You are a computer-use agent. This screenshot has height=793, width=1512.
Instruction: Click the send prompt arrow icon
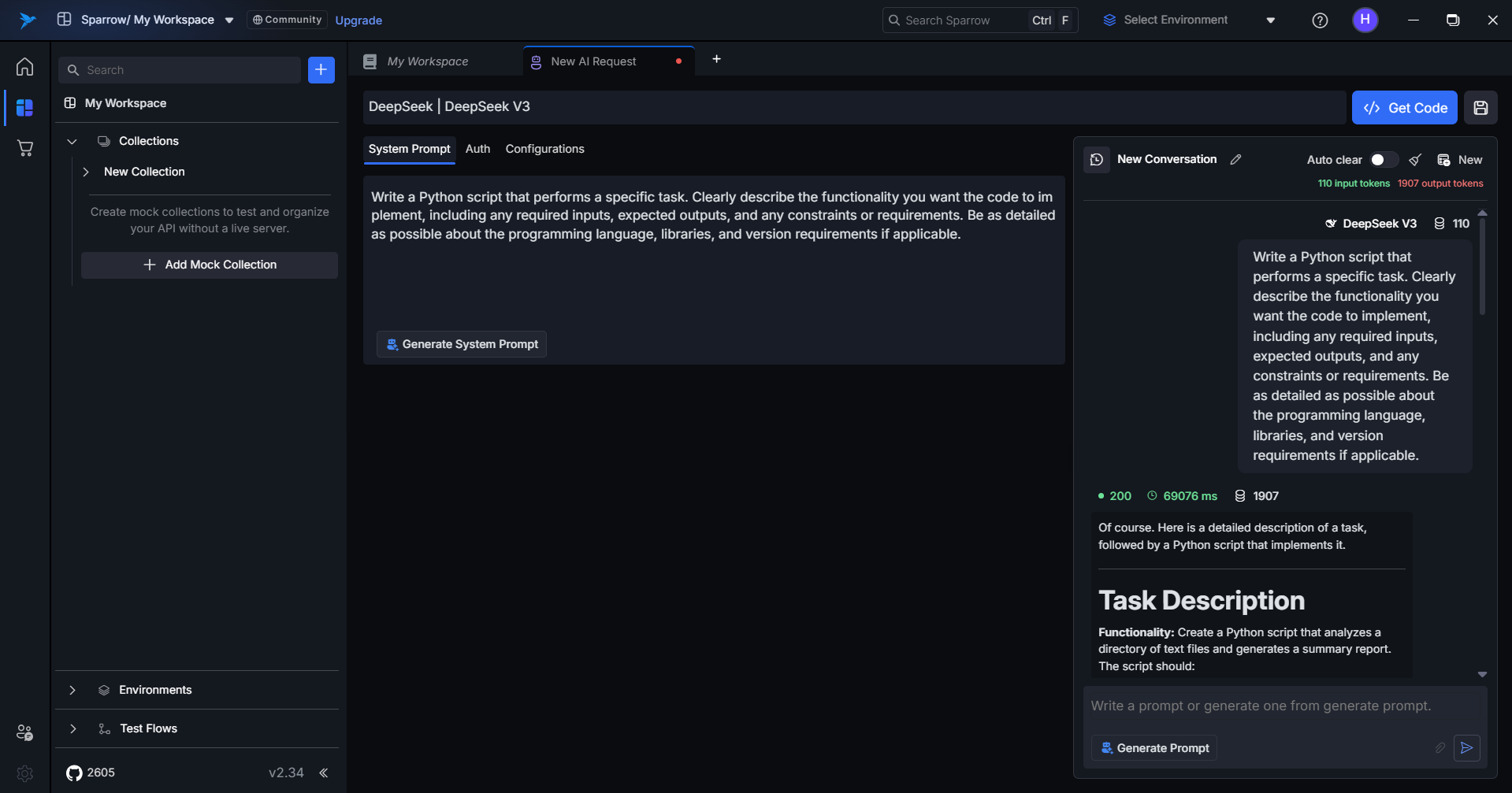[1466, 748]
